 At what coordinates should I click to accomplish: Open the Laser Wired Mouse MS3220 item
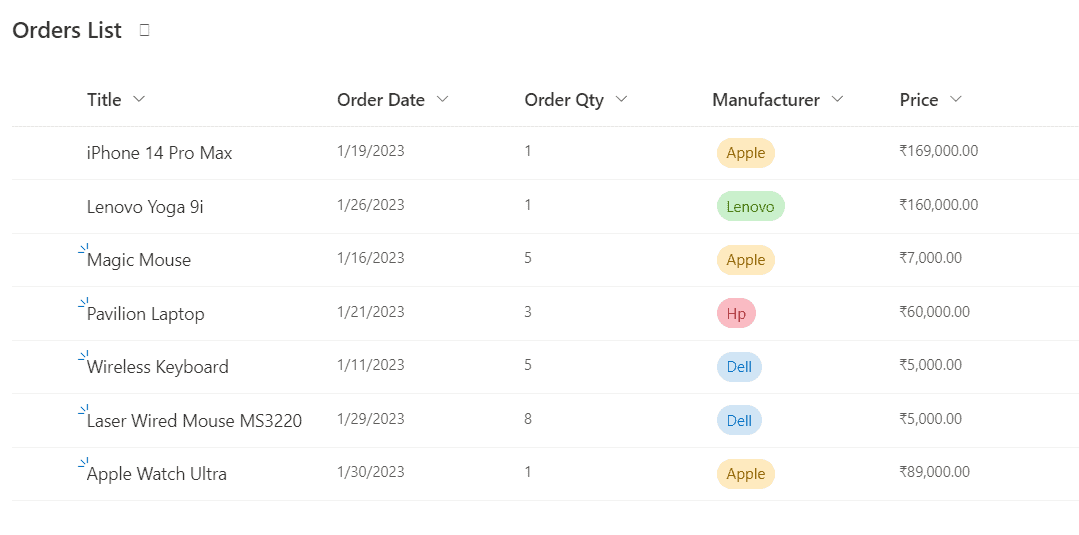(x=195, y=421)
